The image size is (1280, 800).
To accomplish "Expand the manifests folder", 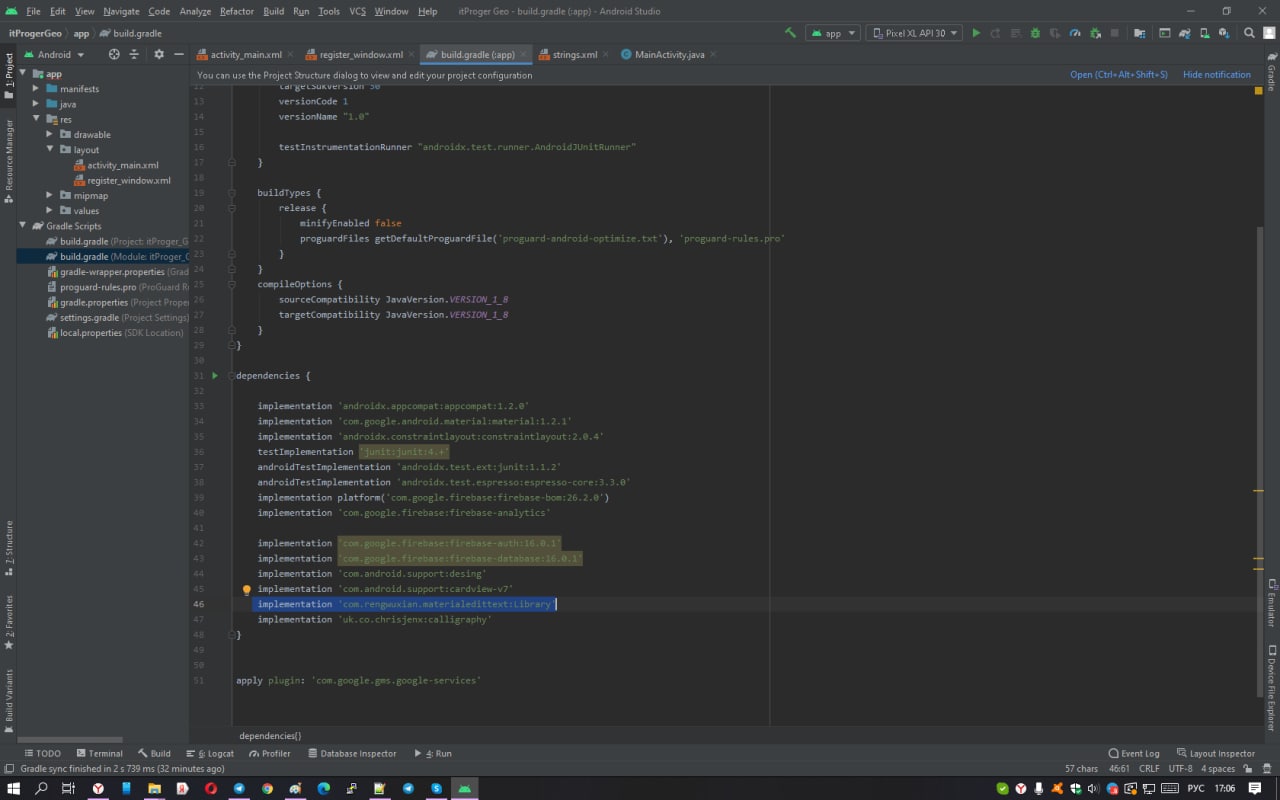I will pyautogui.click(x=36, y=89).
